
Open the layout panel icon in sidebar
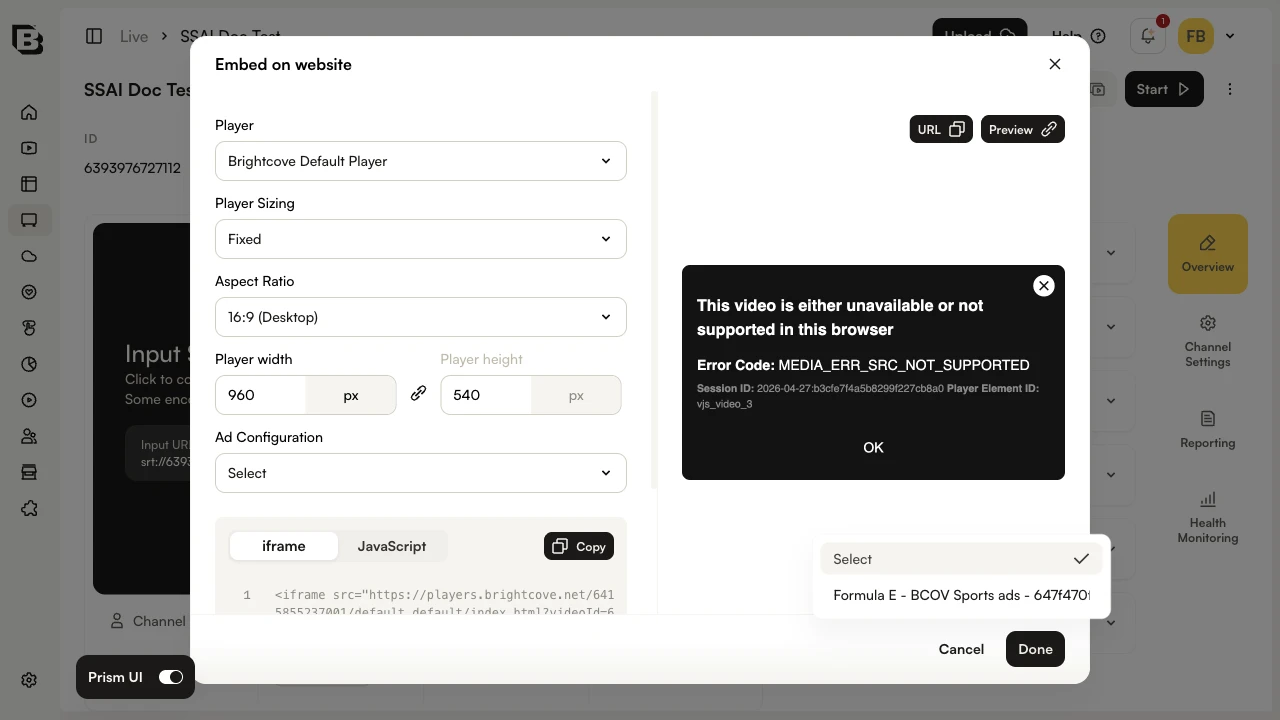pyautogui.click(x=29, y=184)
